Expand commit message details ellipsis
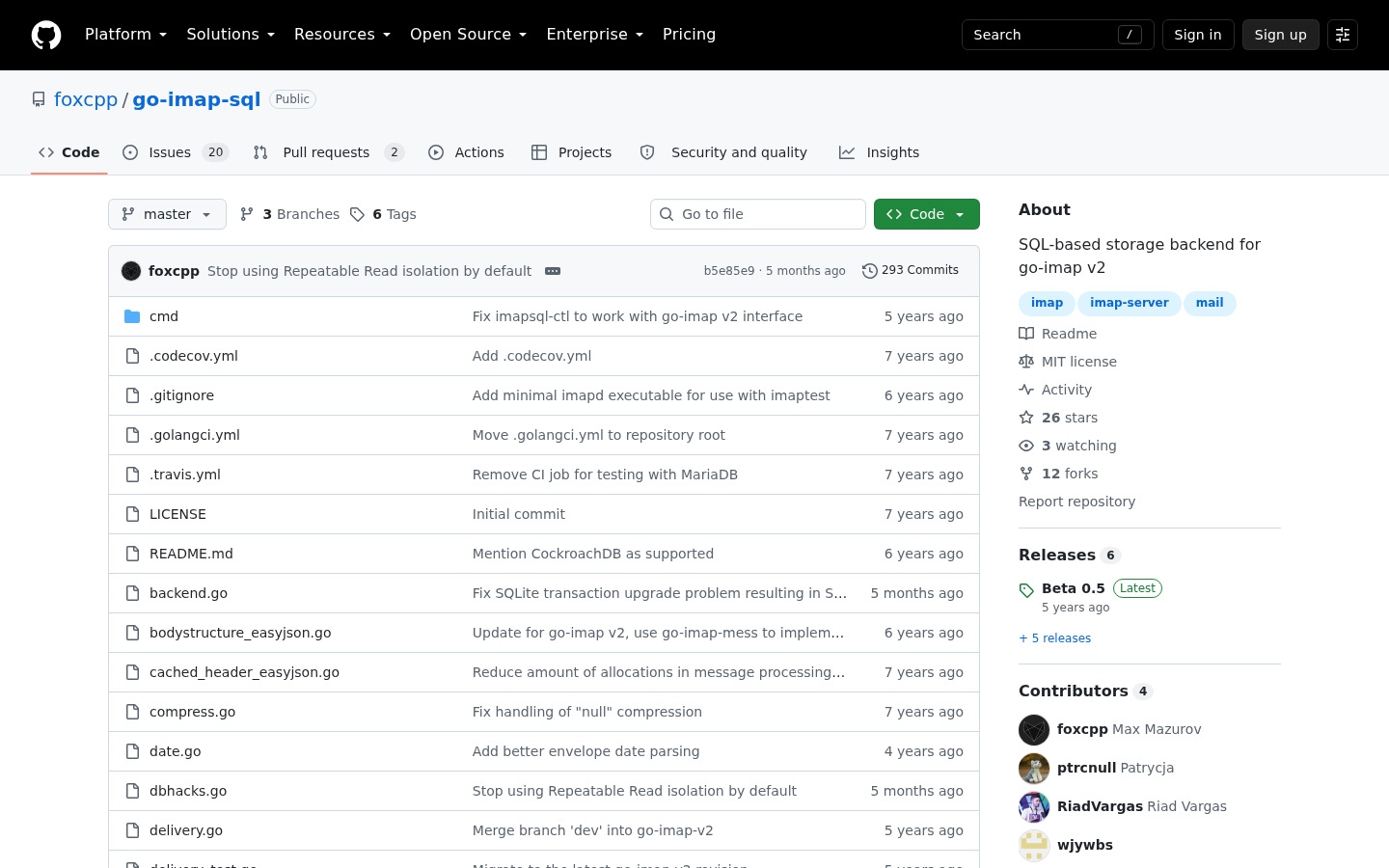Image resolution: width=1389 pixels, height=868 pixels. (x=553, y=271)
